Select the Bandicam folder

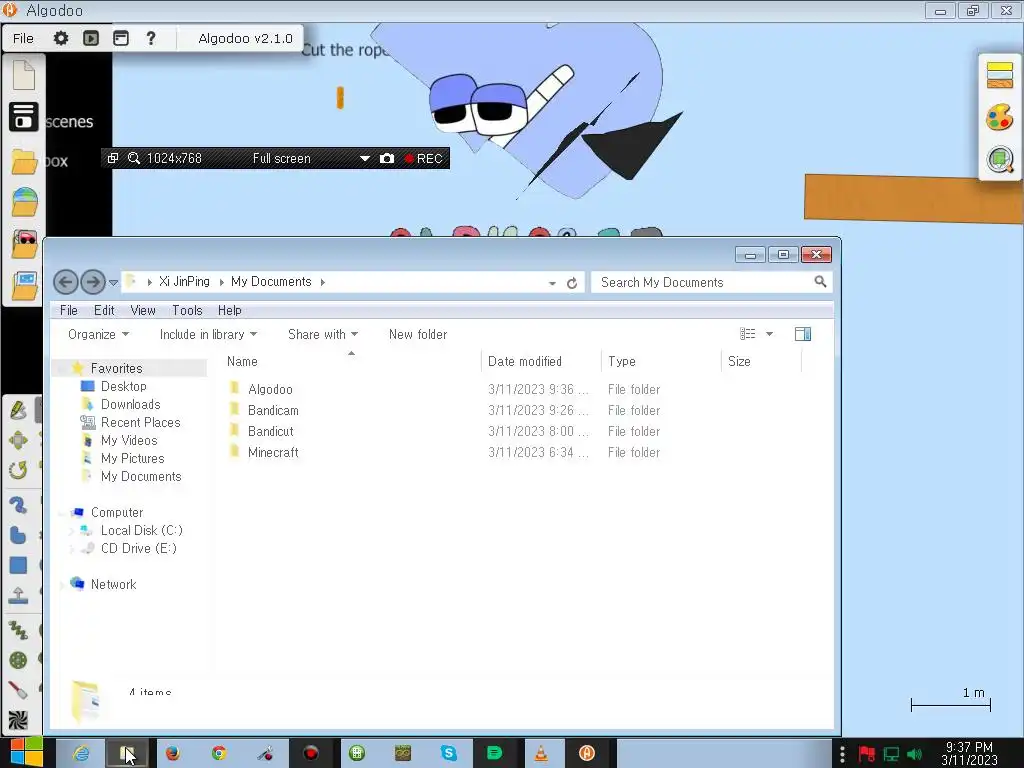(x=273, y=410)
